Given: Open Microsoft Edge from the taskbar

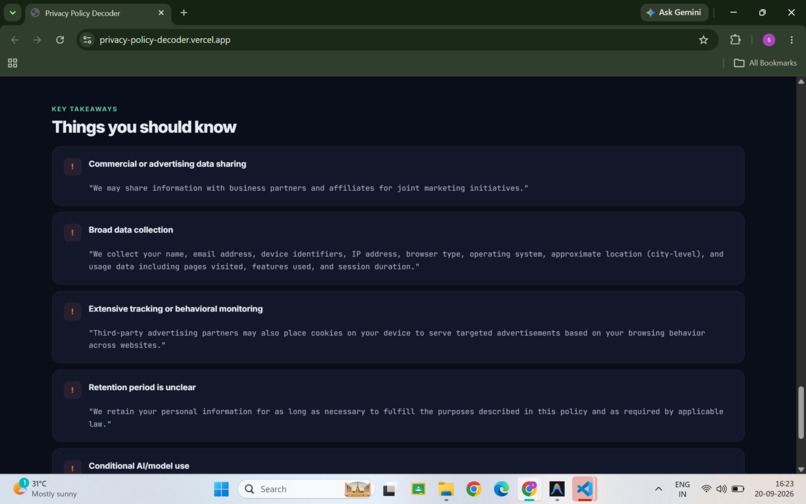Looking at the screenshot, I should (x=501, y=489).
